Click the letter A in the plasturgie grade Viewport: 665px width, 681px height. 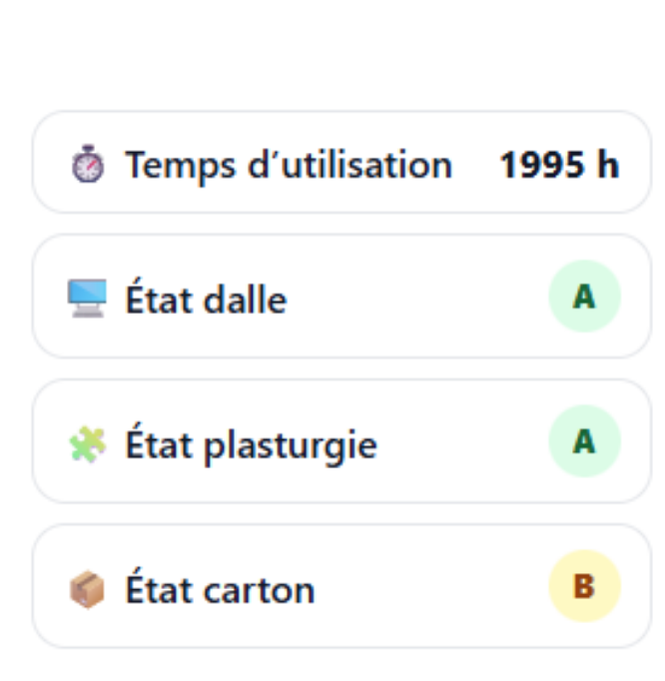[x=585, y=442]
